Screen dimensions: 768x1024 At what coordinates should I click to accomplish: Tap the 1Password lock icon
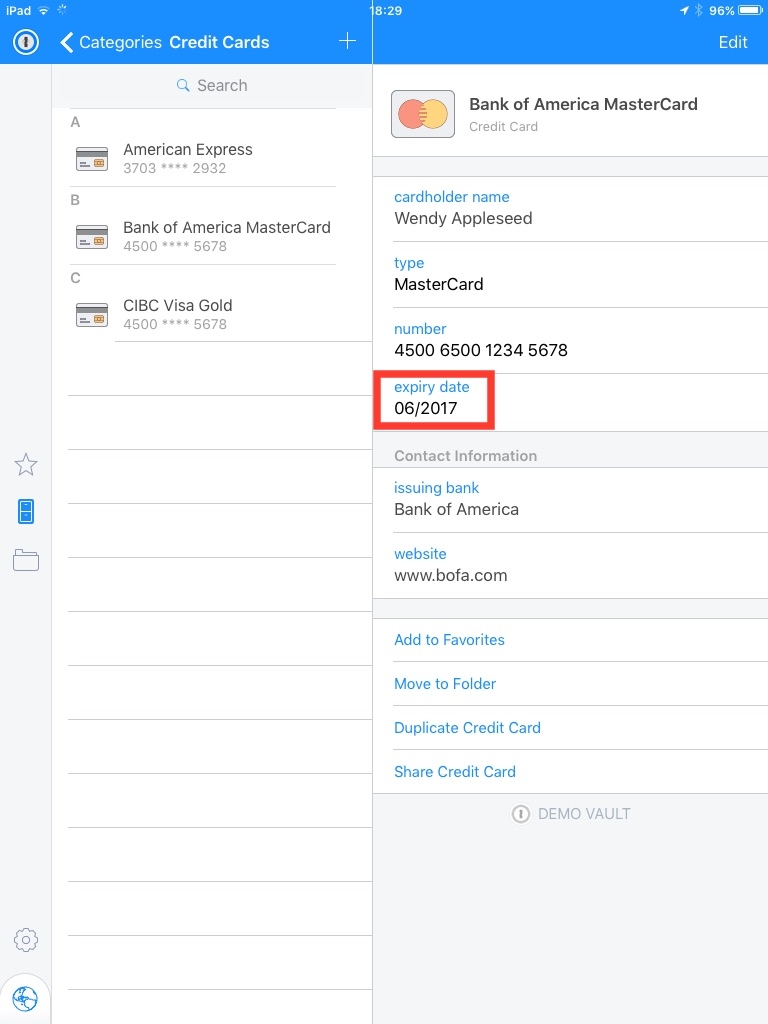click(x=25, y=42)
